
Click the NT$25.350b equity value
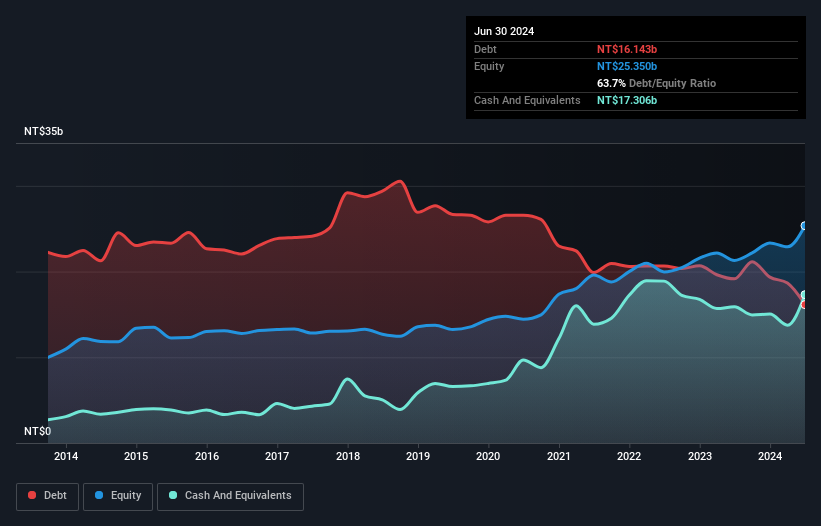coord(627,66)
